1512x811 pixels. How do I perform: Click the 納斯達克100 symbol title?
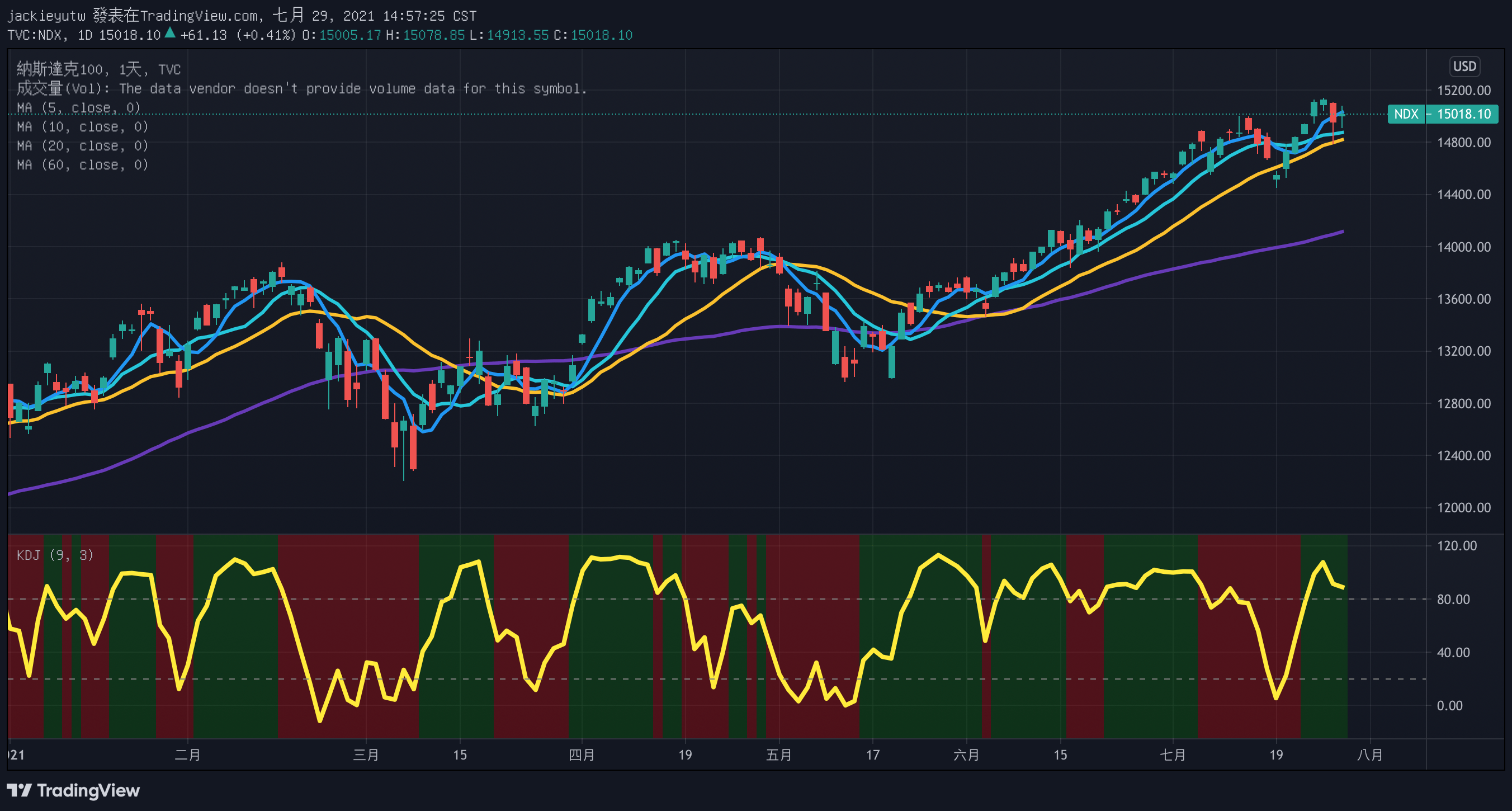point(59,69)
